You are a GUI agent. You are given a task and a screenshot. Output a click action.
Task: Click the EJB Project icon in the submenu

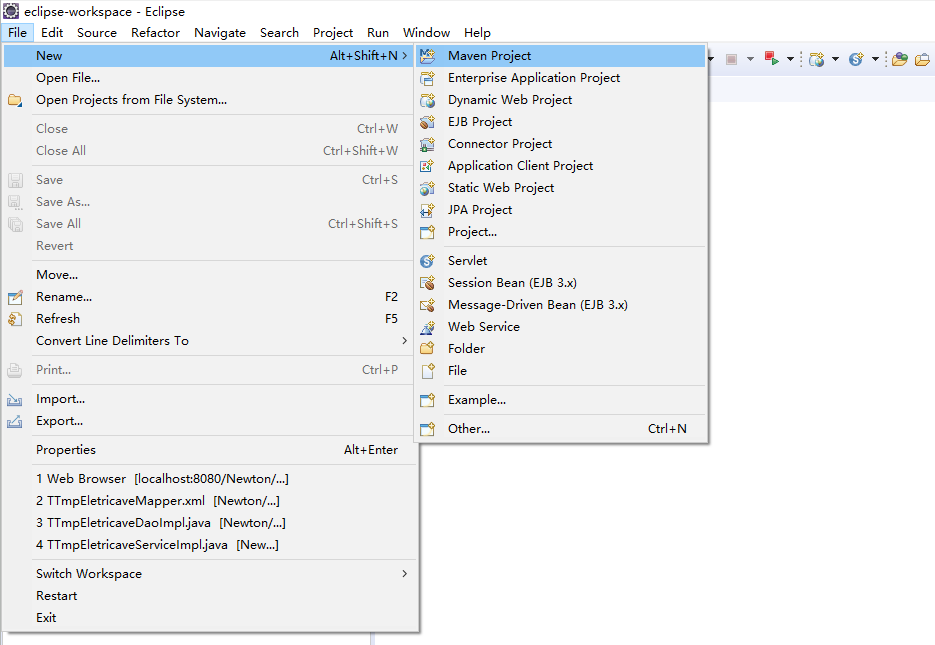tap(428, 121)
